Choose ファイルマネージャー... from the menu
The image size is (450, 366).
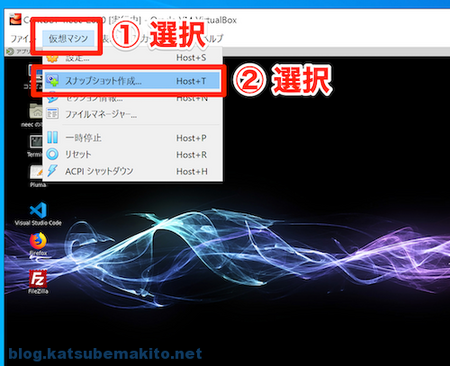(x=132, y=114)
